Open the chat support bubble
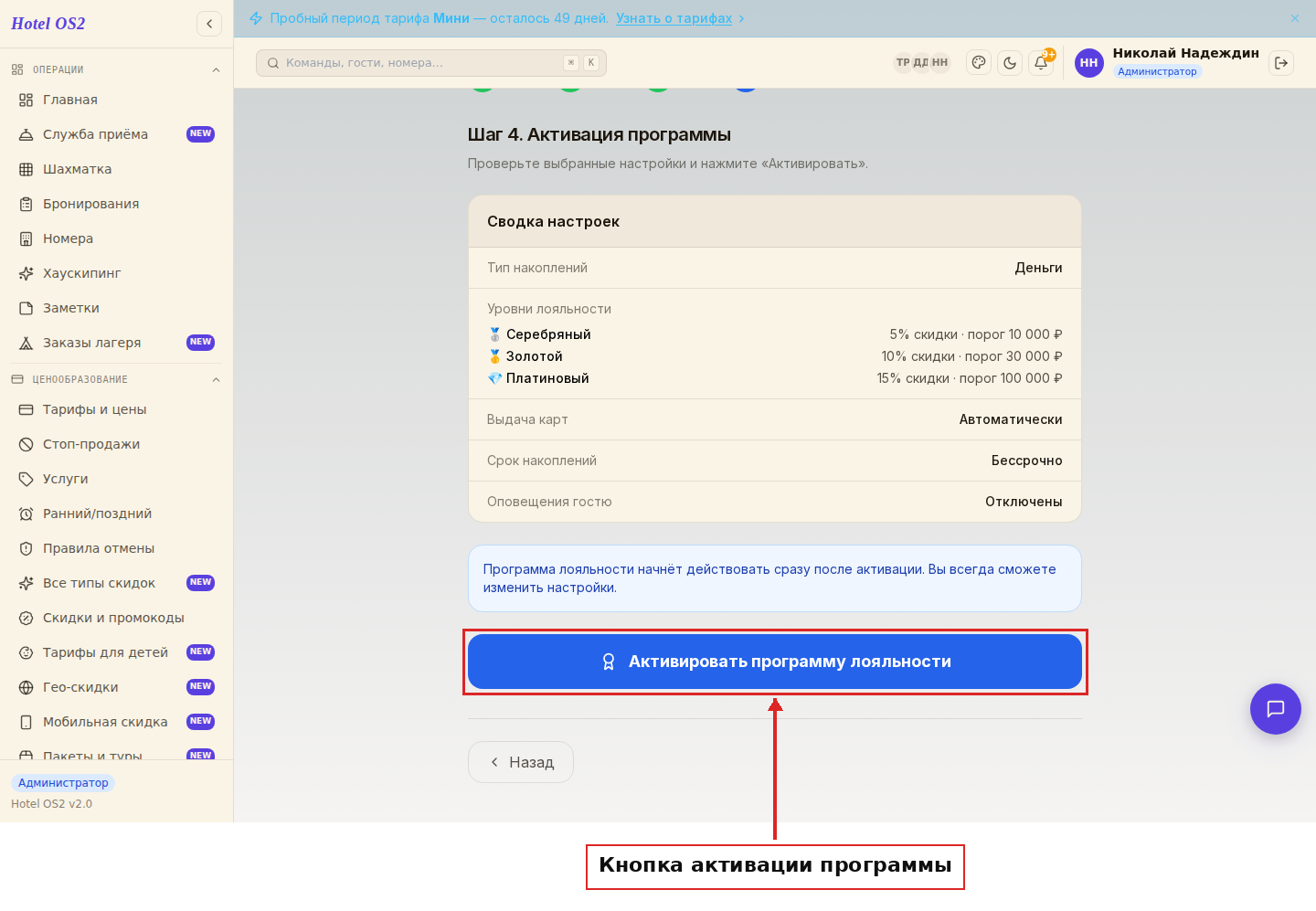Viewport: 1316px width, 911px height. point(1276,709)
